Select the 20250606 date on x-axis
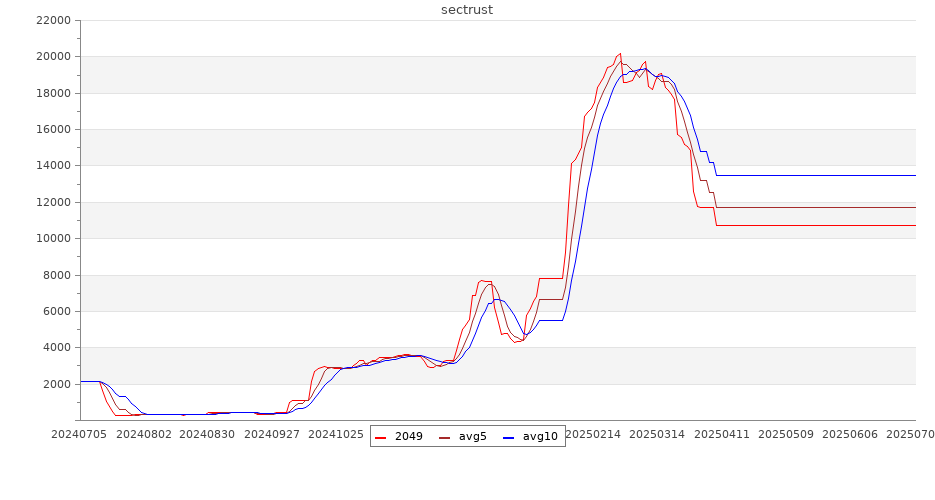Screen dimensions: 935x500 click(850, 435)
